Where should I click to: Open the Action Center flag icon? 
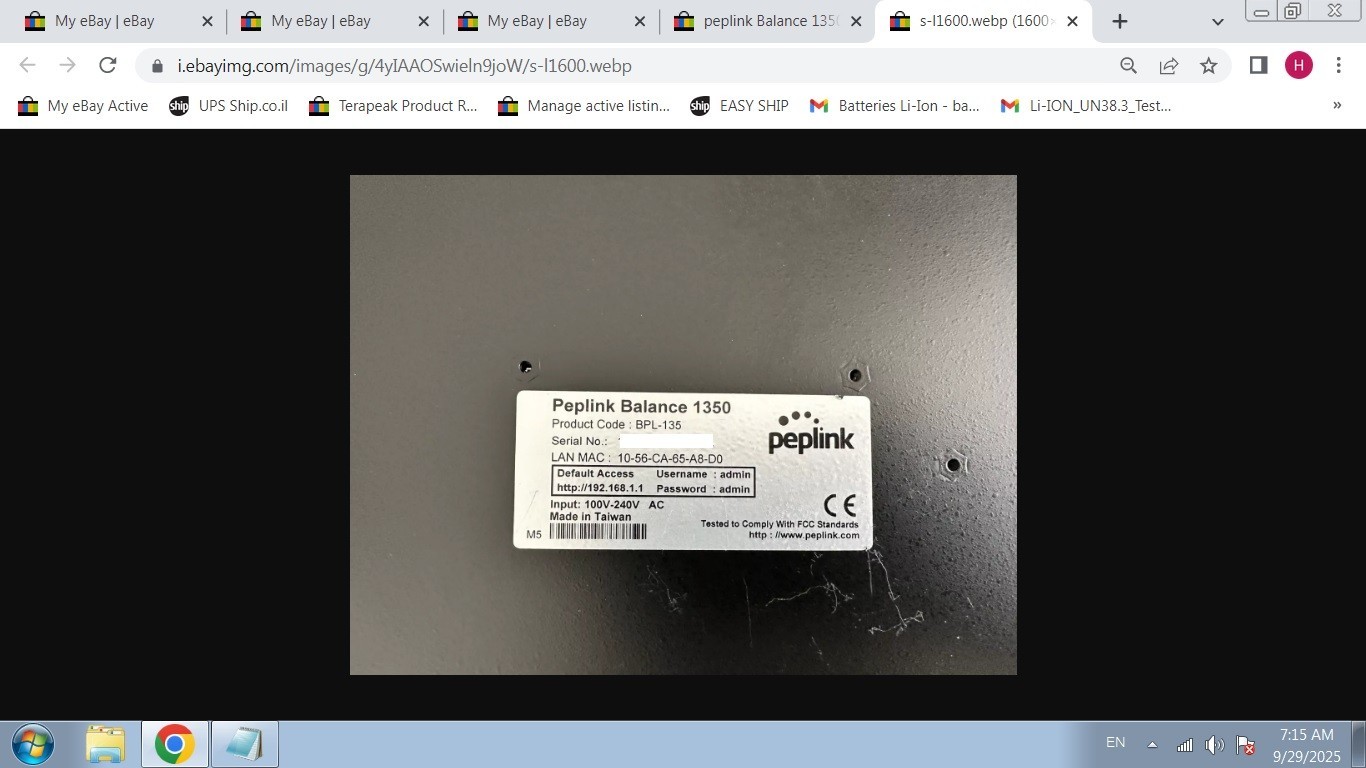[1246, 744]
